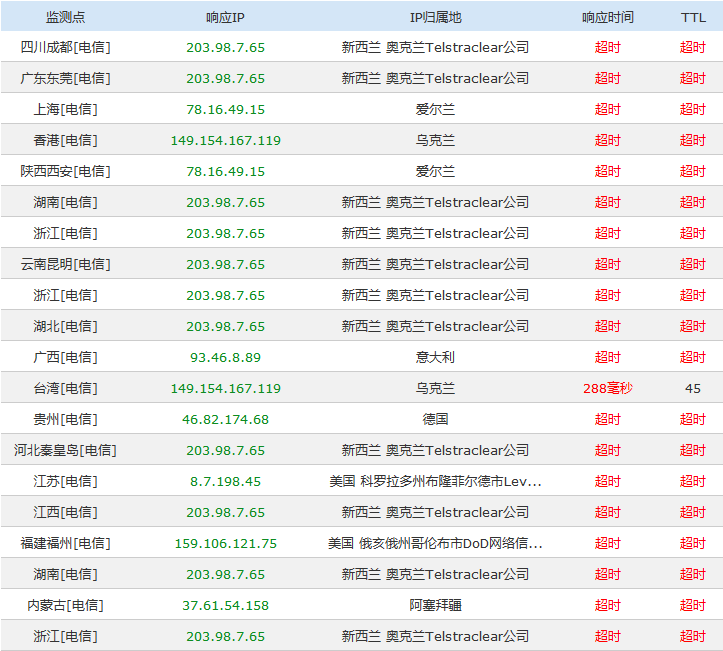Click 超时 TTL in the 内蒙古 row
This screenshot has height=651, width=723.
click(693, 605)
